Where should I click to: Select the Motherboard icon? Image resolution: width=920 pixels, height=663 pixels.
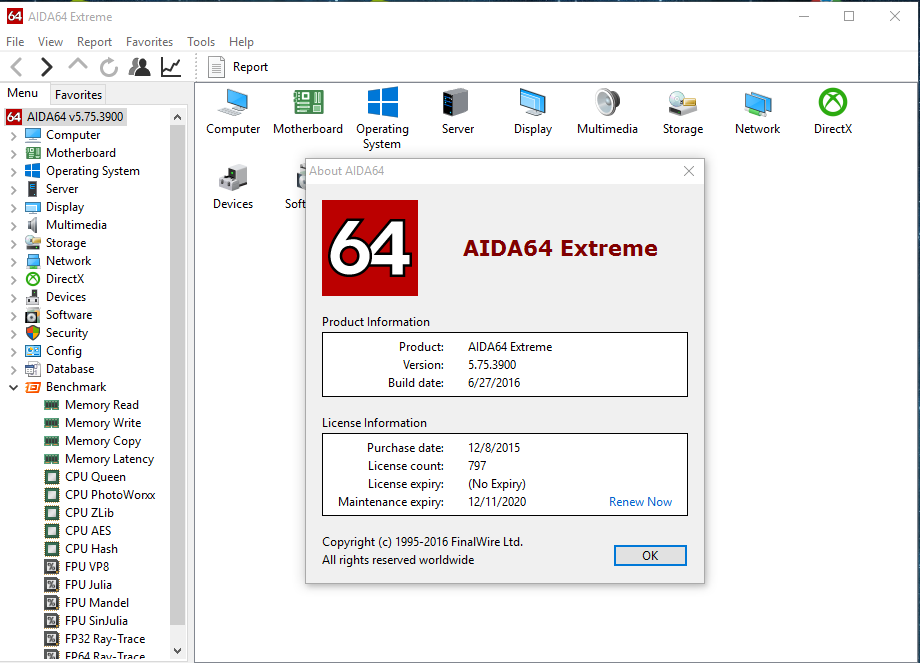308,110
